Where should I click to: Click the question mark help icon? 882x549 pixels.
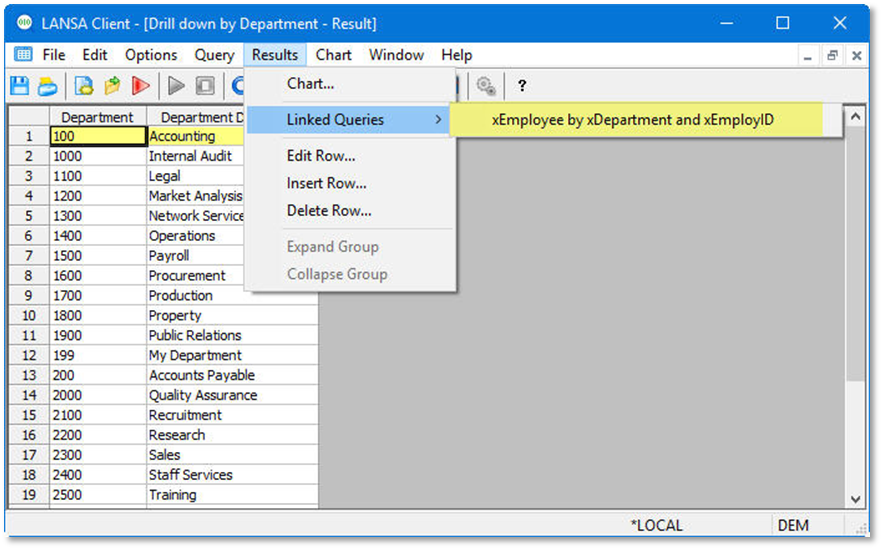pyautogui.click(x=522, y=86)
